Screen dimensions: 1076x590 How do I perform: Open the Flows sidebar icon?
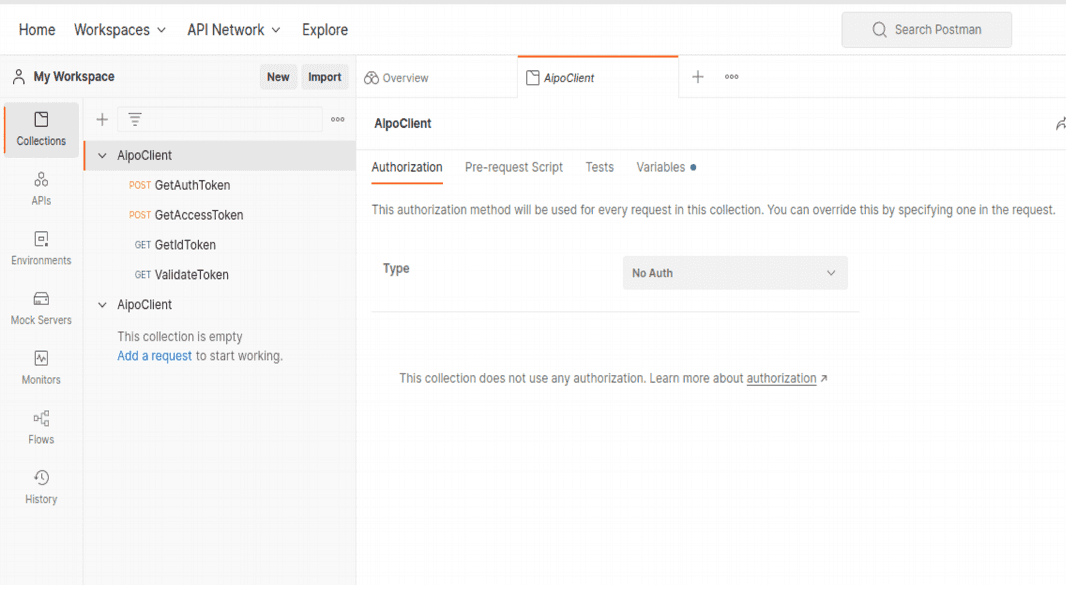(41, 428)
